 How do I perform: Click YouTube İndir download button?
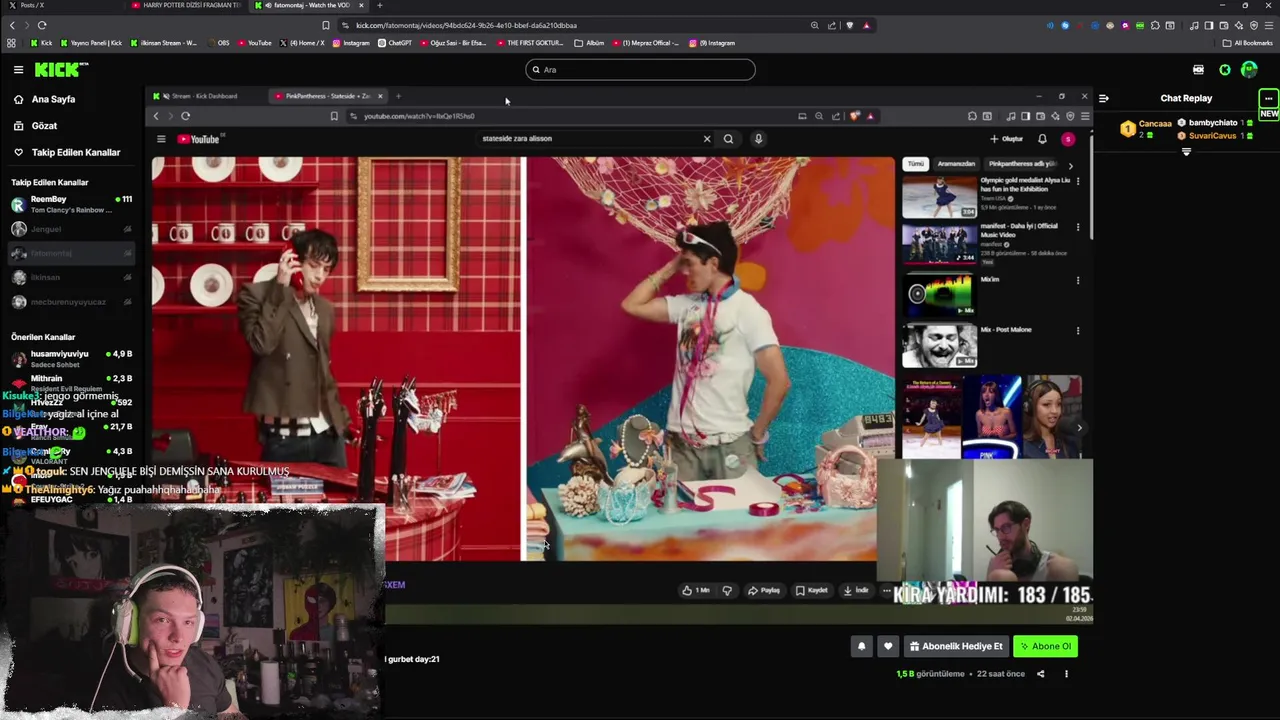[856, 591]
